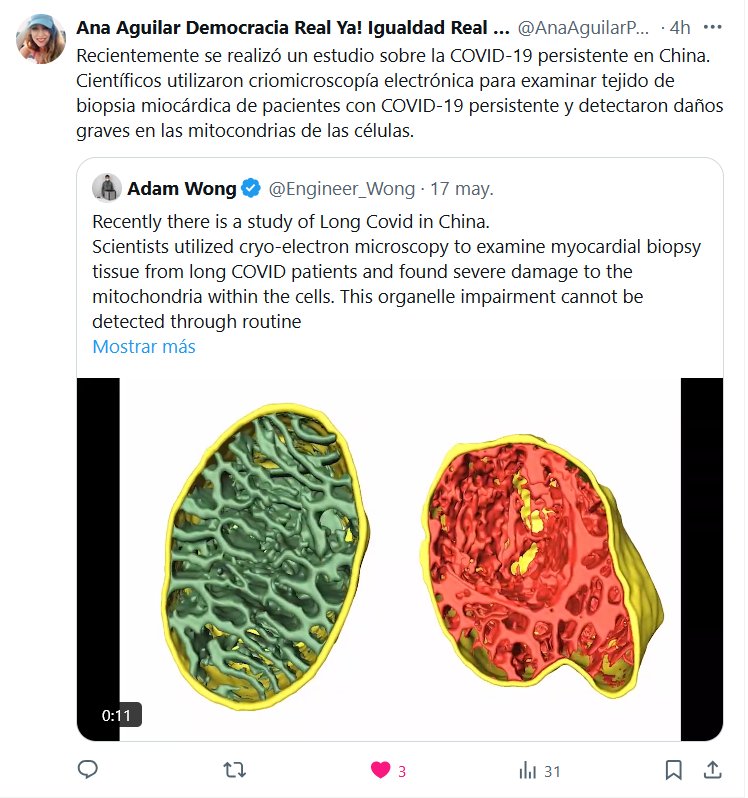
Task: Click the repost arrows icon
Action: click(234, 770)
